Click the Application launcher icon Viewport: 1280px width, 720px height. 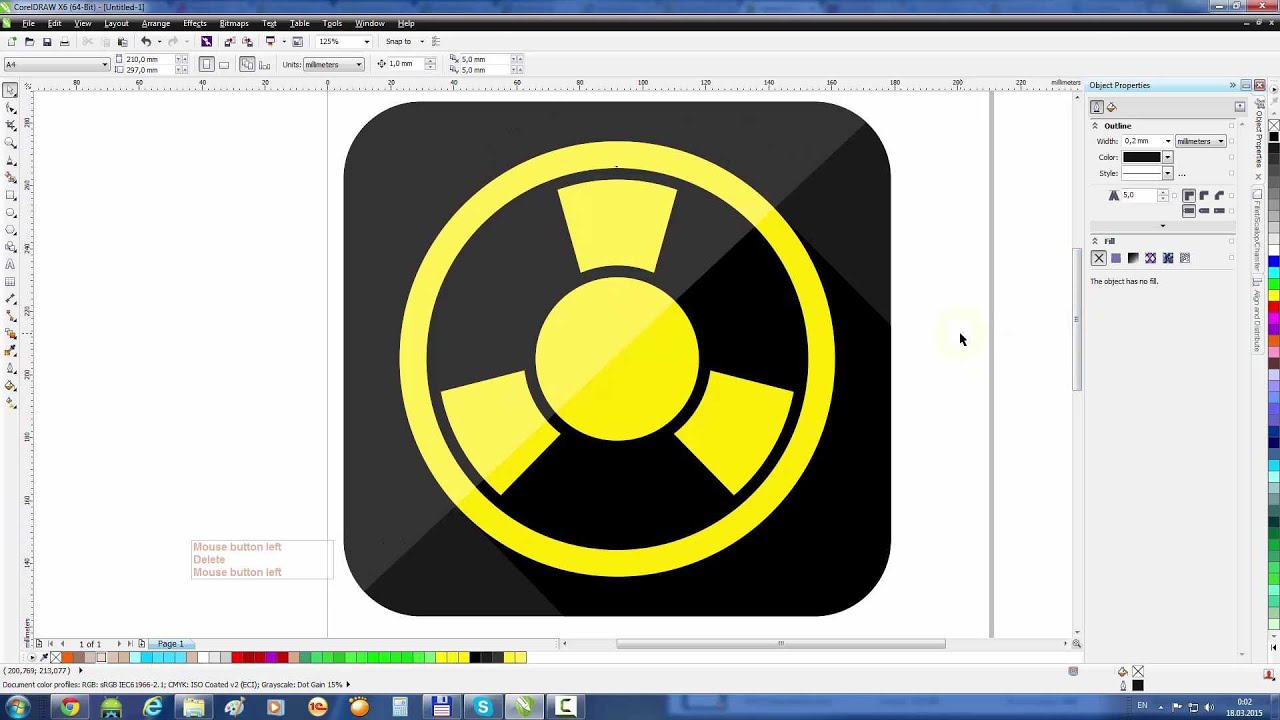[x=270, y=42]
